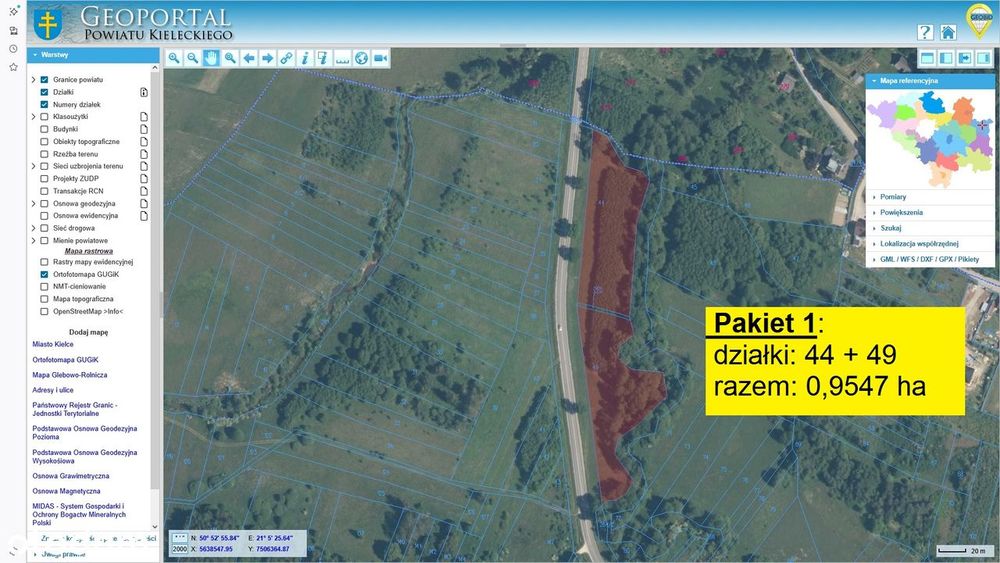Open help with the question mark icon
This screenshot has width=1000, height=563.
pos(925,32)
